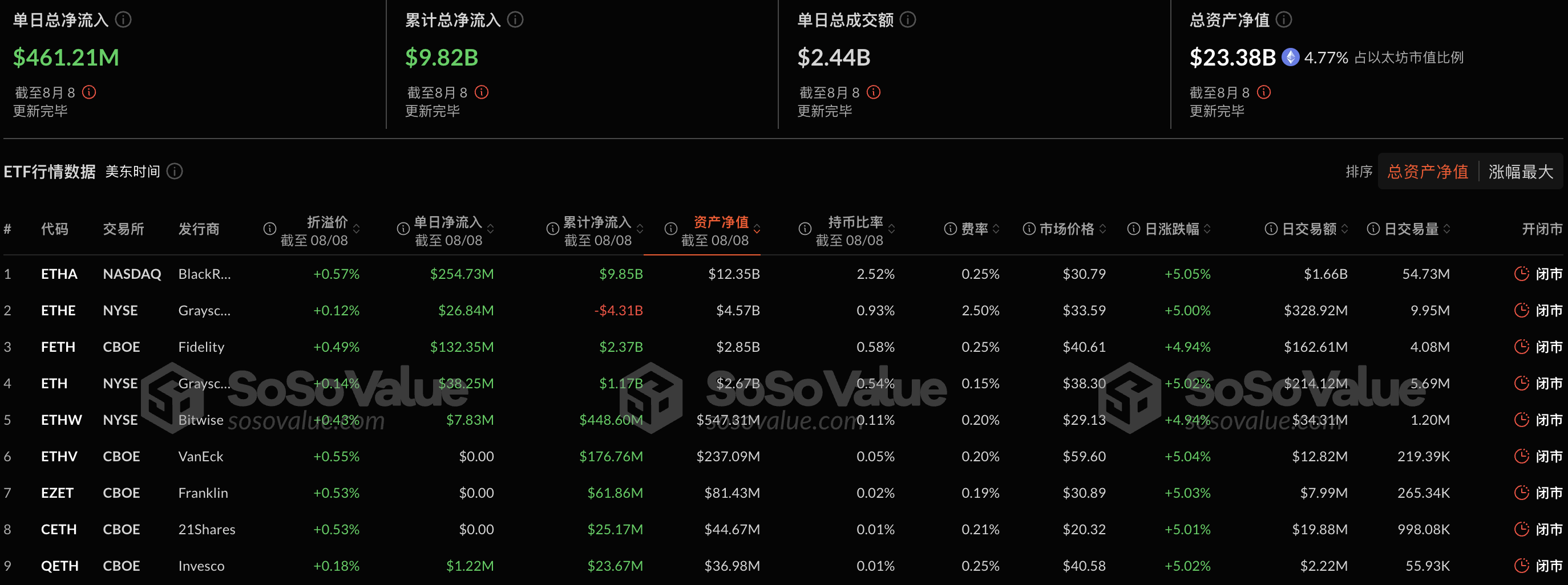
Task: Sort by 日交易额 column arrows
Action: [x=1344, y=229]
